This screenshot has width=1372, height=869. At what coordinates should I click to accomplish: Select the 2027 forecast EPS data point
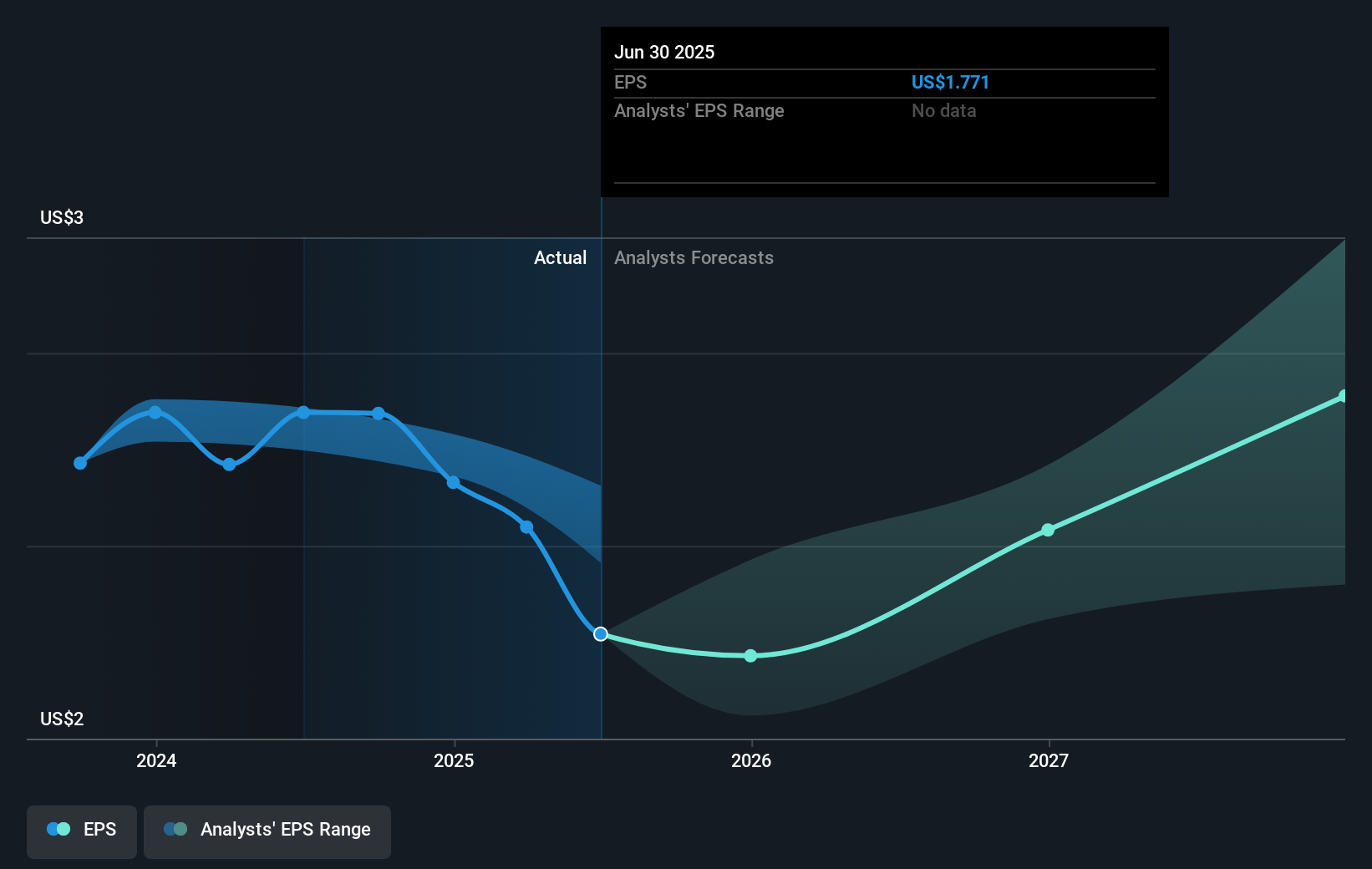1048,530
